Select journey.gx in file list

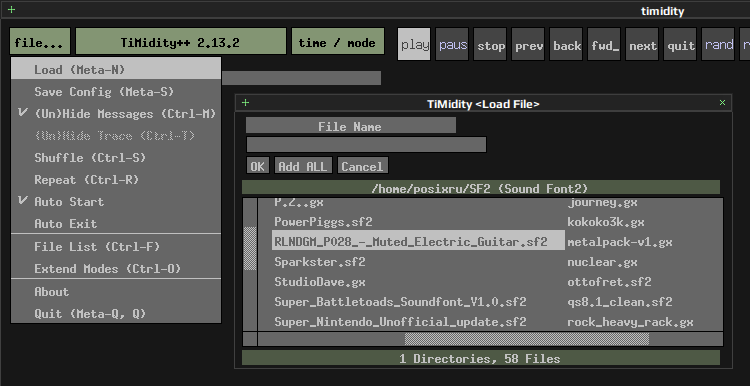tap(602, 202)
